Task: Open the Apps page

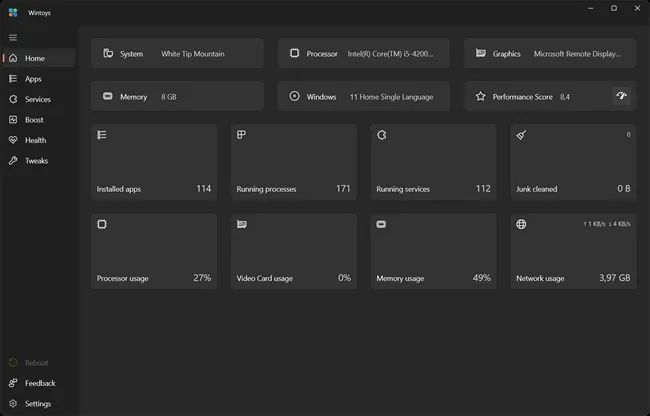Action: coord(39,79)
